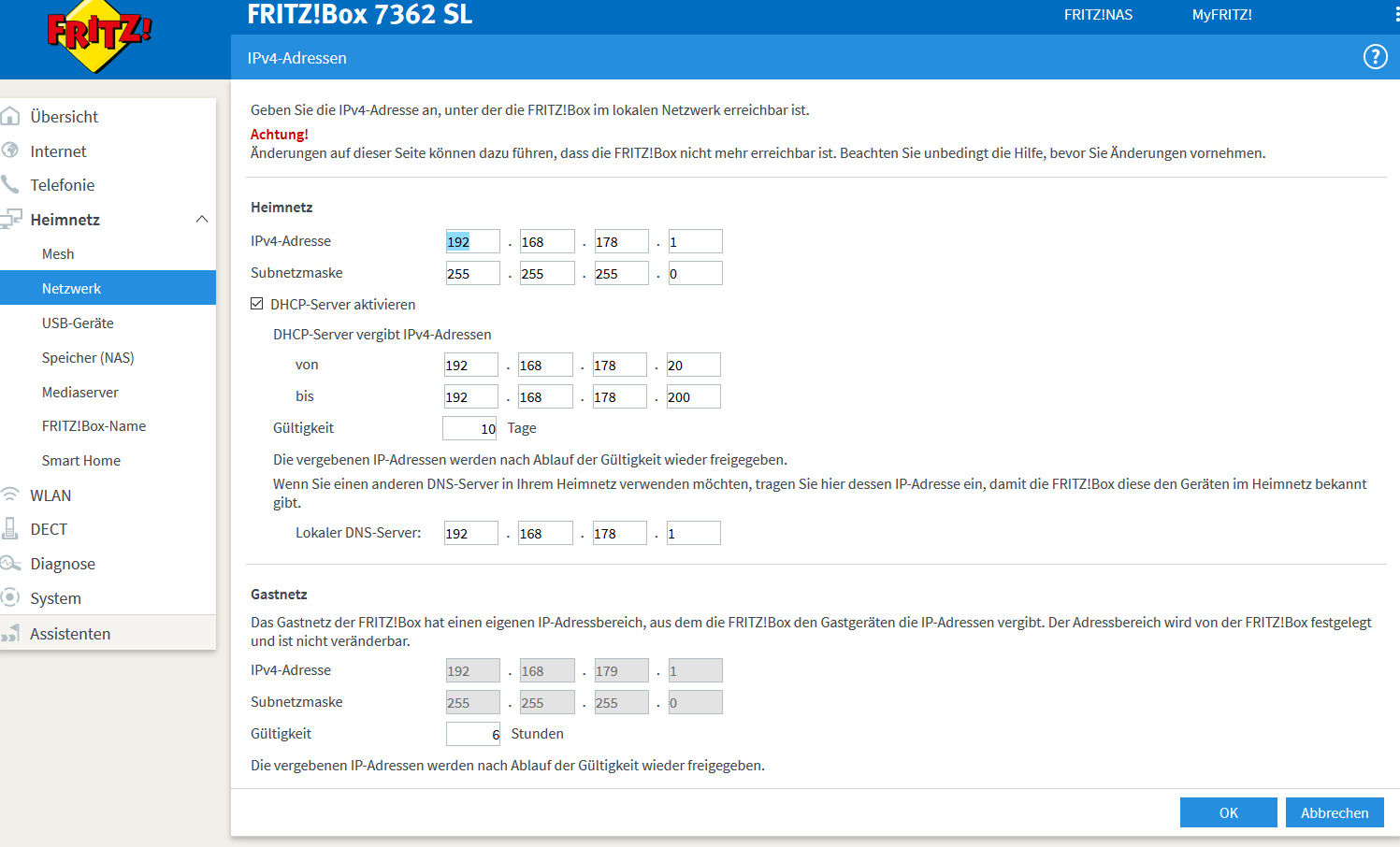
Task: Click DHCP 'von' last octet 20
Action: coord(693,365)
